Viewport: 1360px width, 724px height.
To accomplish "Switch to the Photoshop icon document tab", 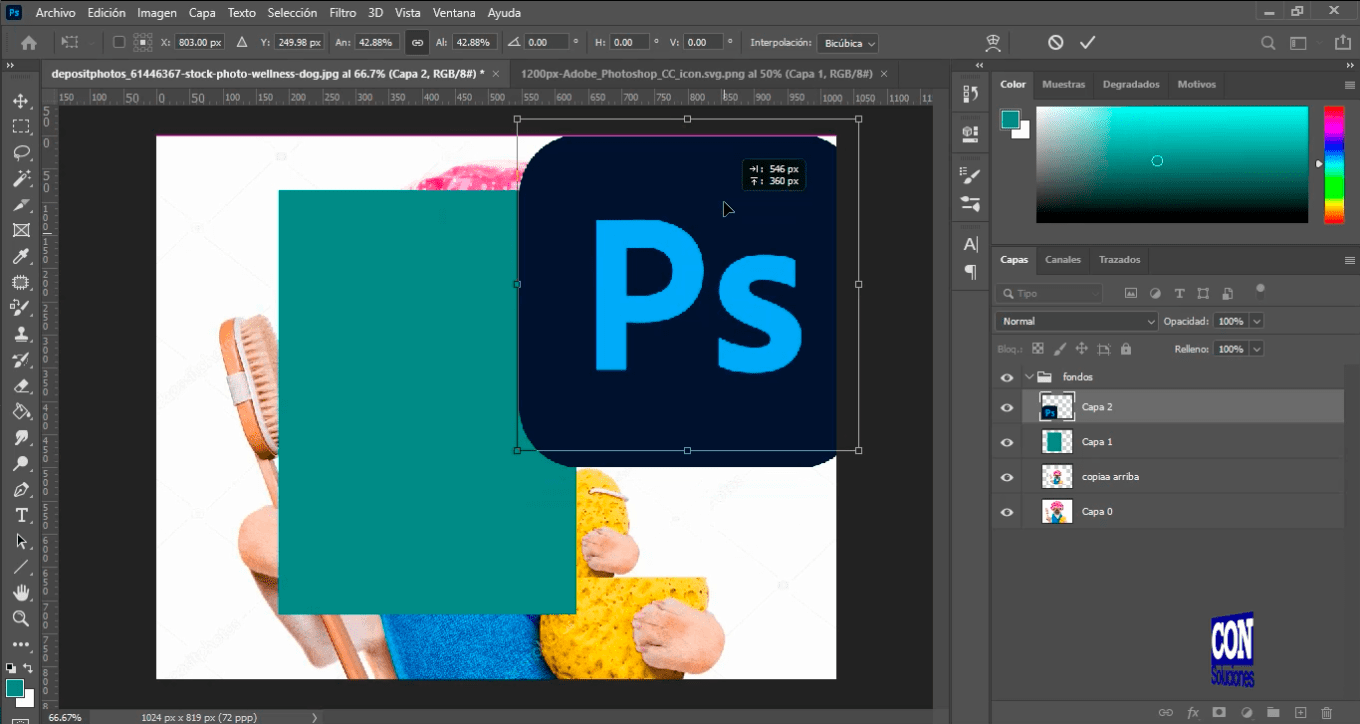I will [x=696, y=74].
